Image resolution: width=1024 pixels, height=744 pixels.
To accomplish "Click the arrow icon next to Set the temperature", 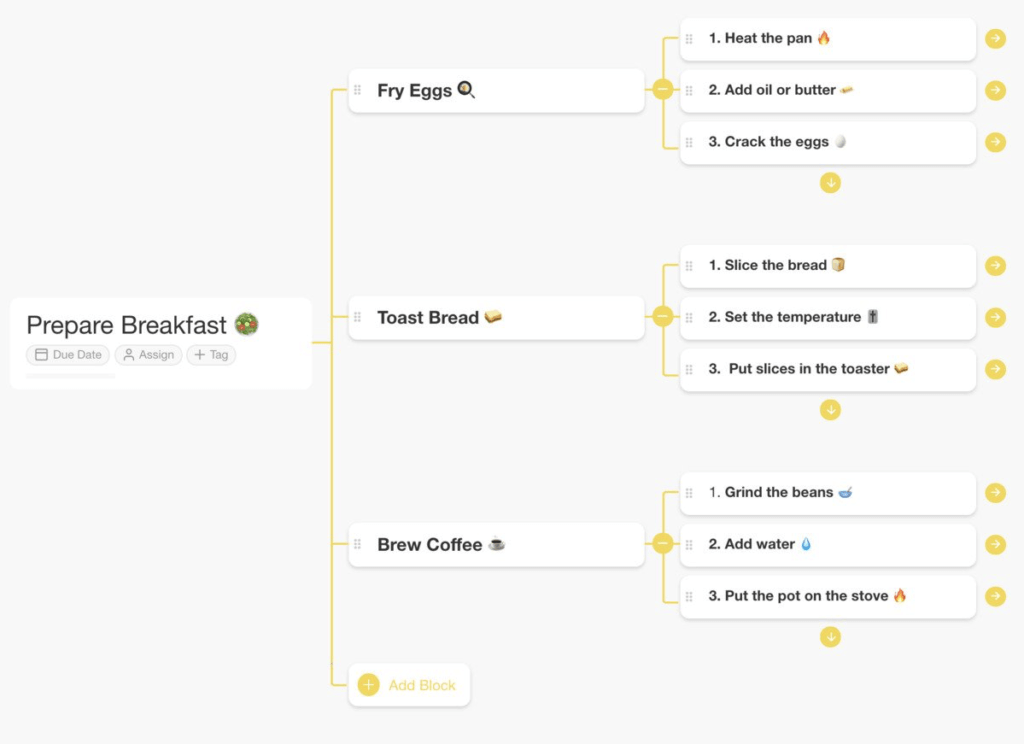I will click(x=996, y=317).
